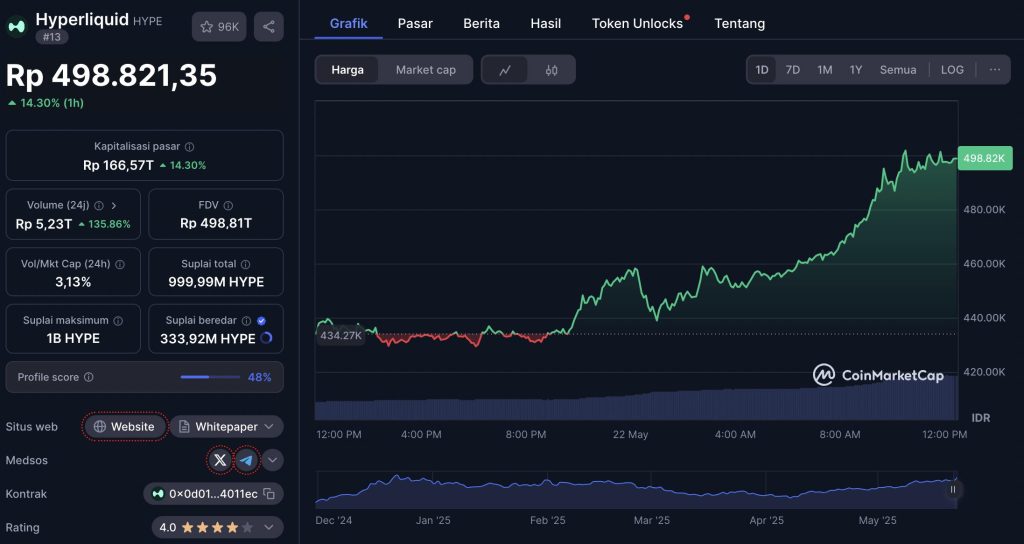The width and height of the screenshot is (1024, 544).
Task: Click info icon next to Suplai maksimum
Action: click(118, 321)
